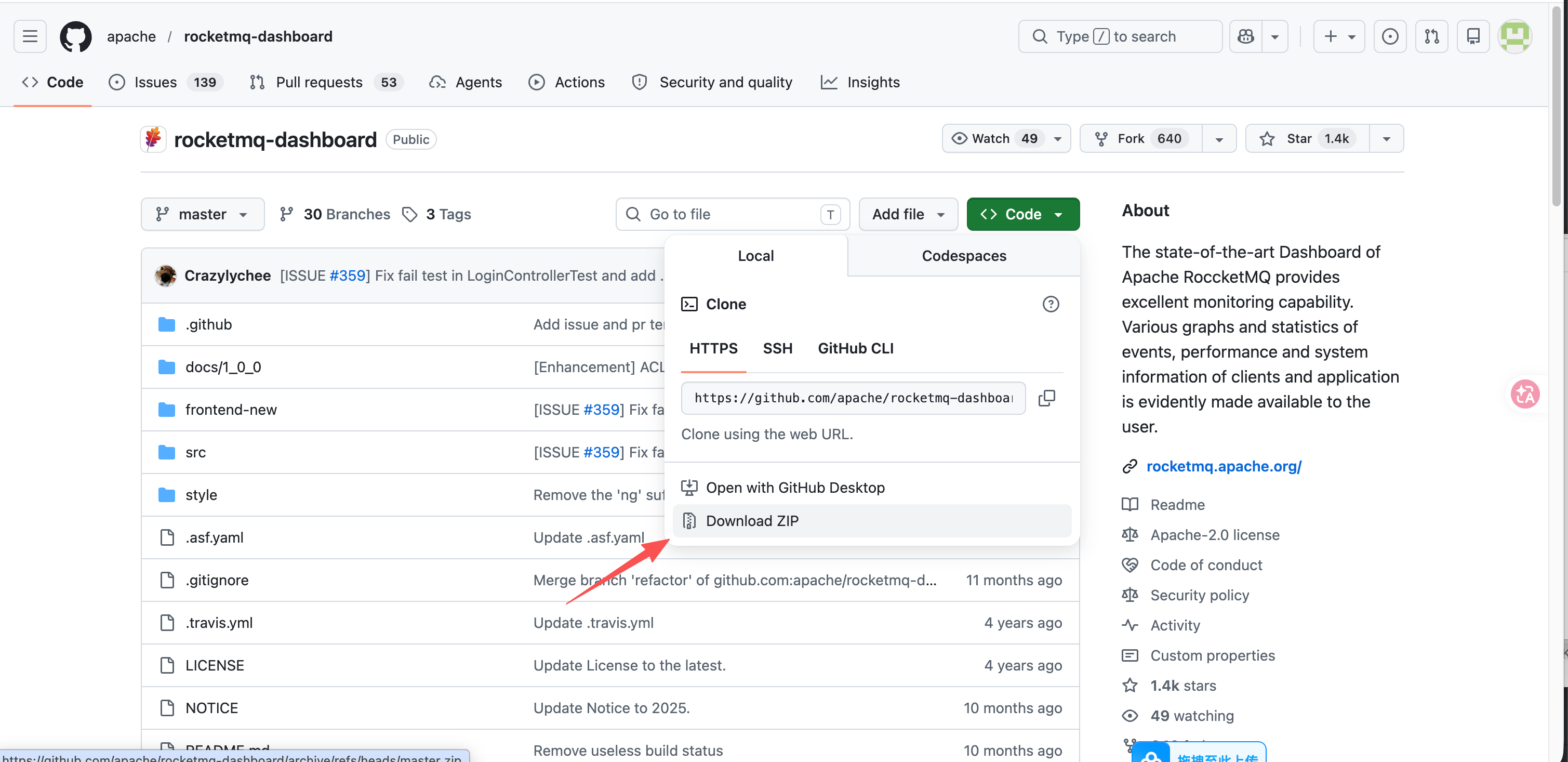The width and height of the screenshot is (1568, 762).
Task: Open the rocketmq.apache.org website link
Action: 1224,467
